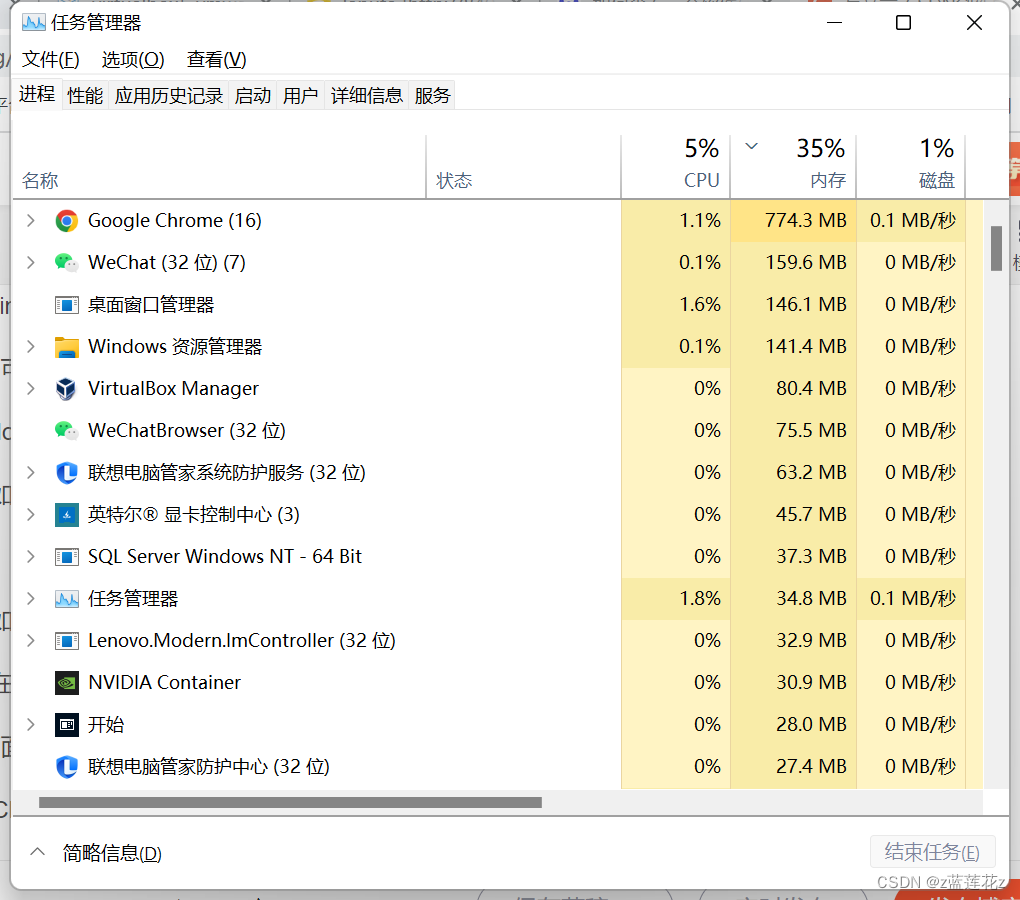
Task: Click the 联想电脑管家防护中心 shield icon
Action: (66, 767)
